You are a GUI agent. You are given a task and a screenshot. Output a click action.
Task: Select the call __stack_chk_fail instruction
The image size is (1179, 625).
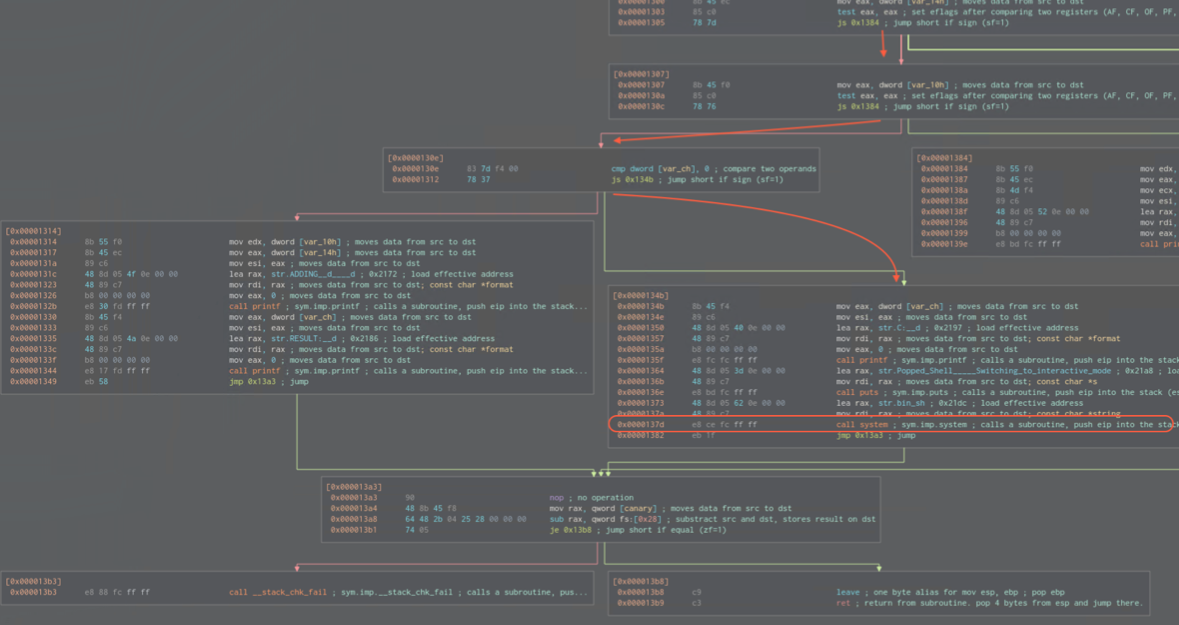click(x=278, y=592)
